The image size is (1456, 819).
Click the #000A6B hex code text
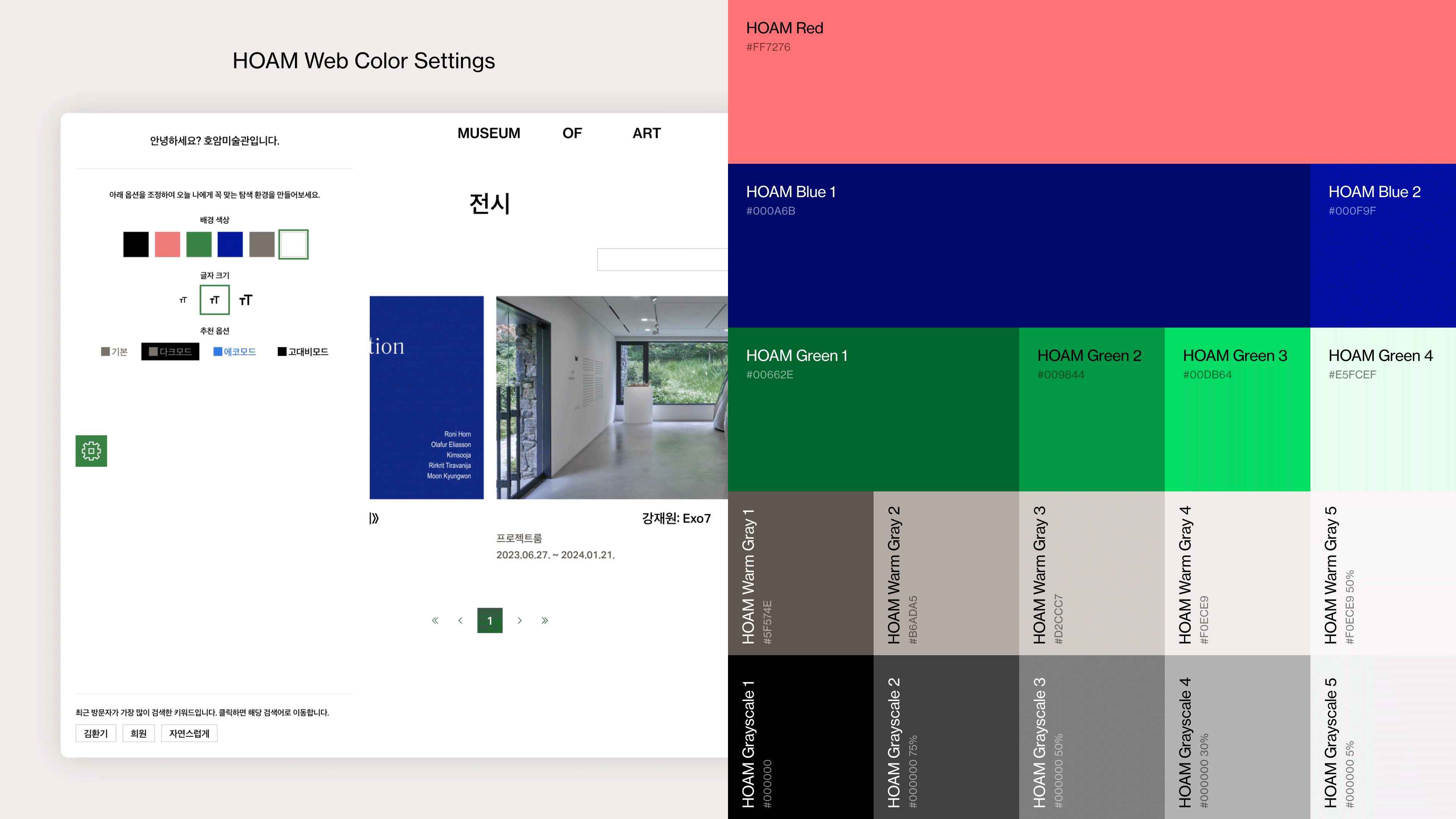770,211
